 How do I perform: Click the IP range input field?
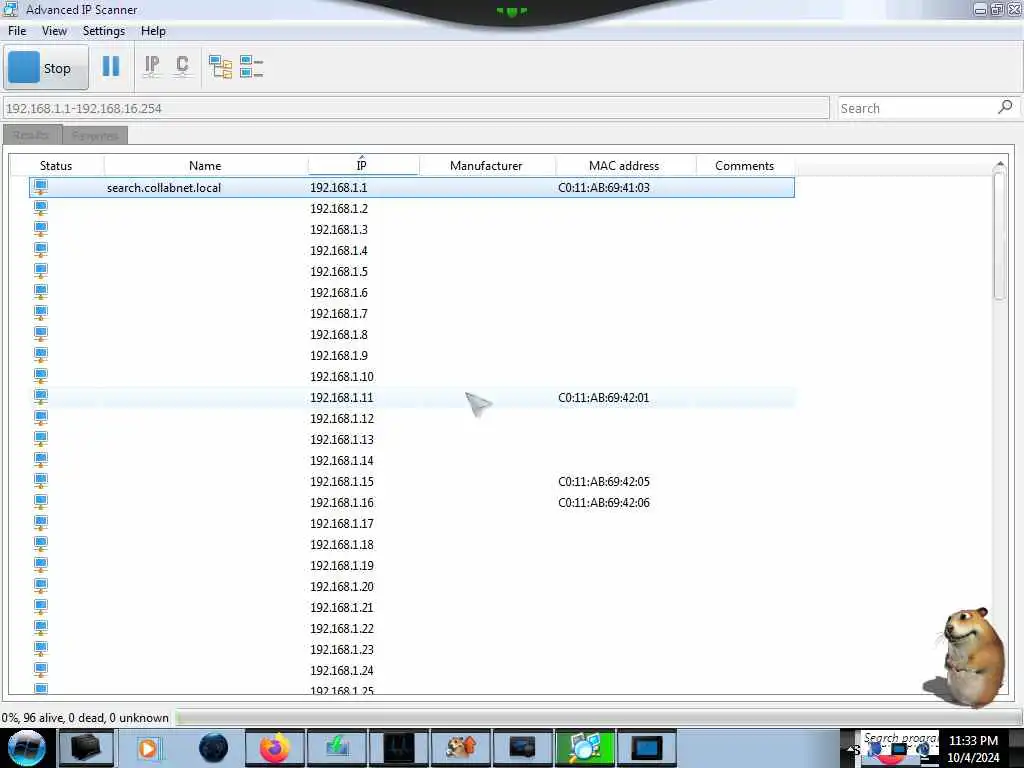point(416,108)
